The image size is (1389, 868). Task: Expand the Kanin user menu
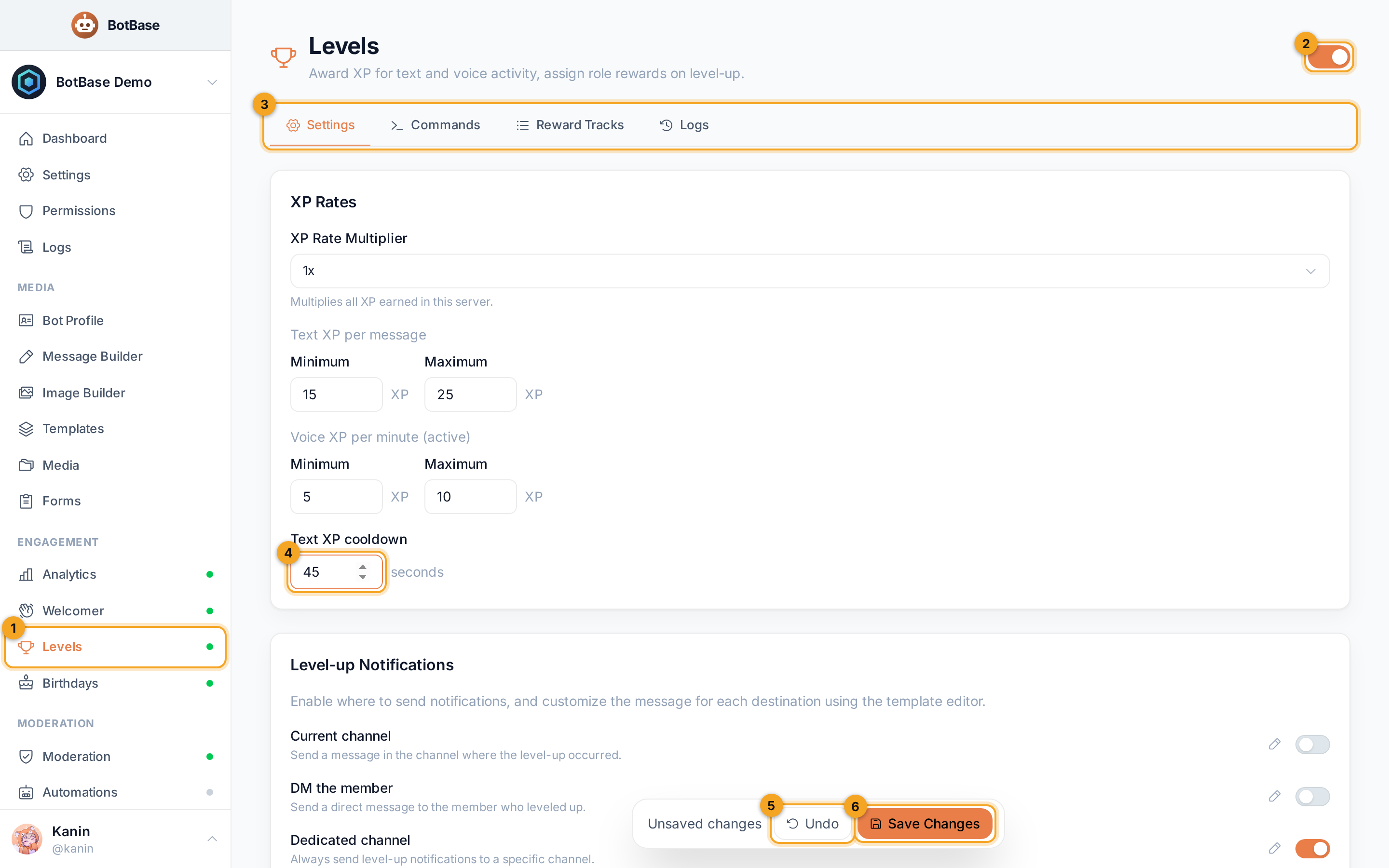[115, 839]
